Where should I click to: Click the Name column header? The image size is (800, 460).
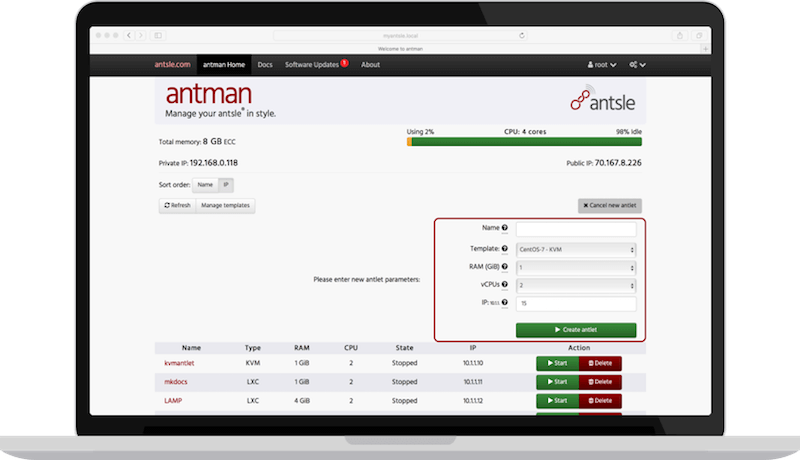pos(191,348)
